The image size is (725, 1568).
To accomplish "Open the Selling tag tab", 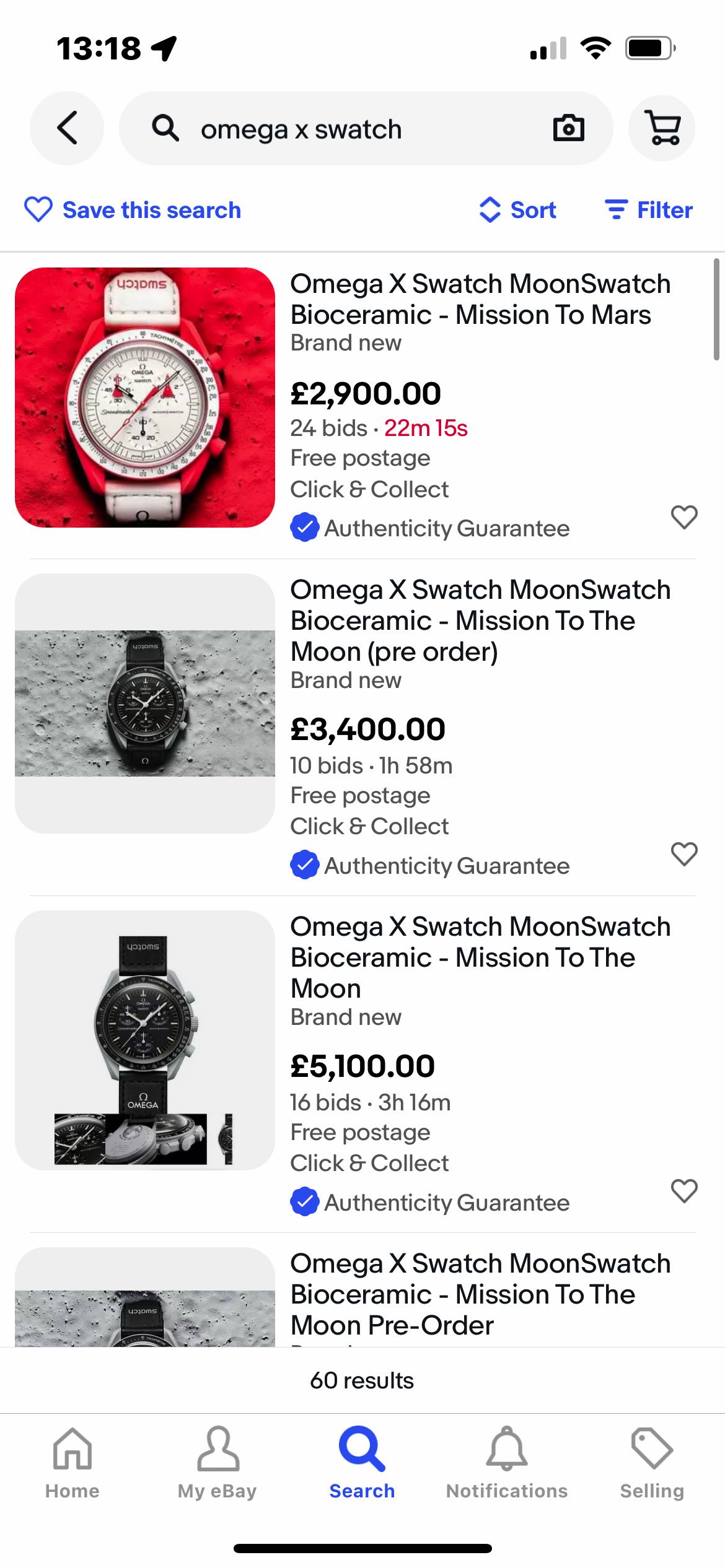I will pos(652,1463).
